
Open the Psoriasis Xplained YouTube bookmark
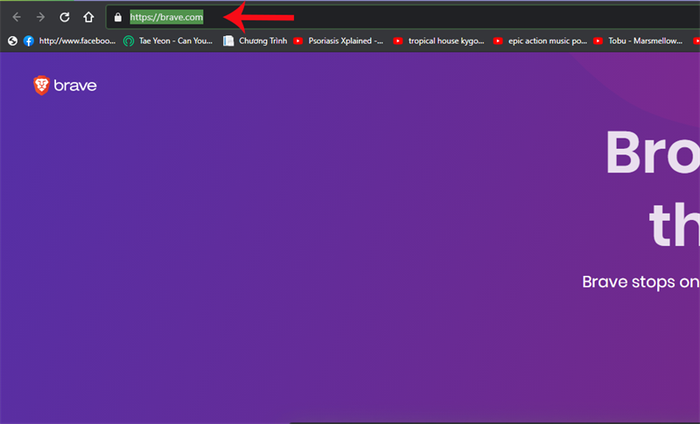tap(338, 41)
